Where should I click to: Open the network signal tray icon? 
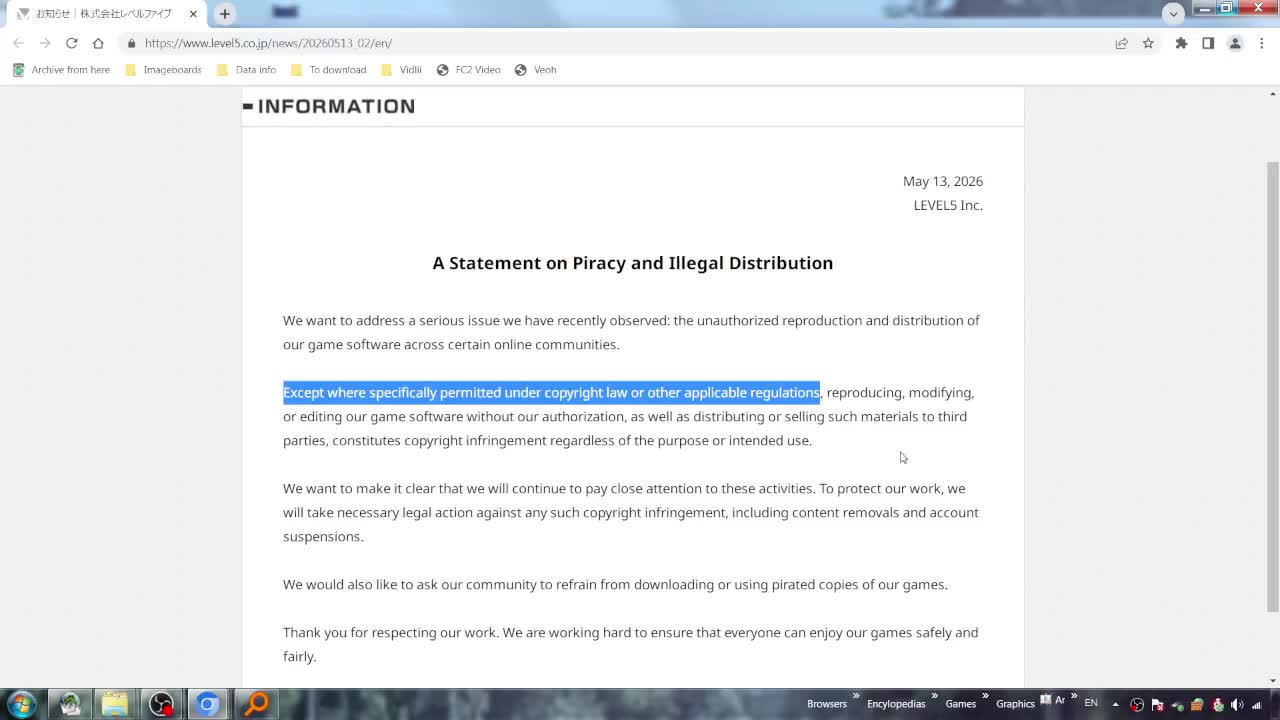1257,704
